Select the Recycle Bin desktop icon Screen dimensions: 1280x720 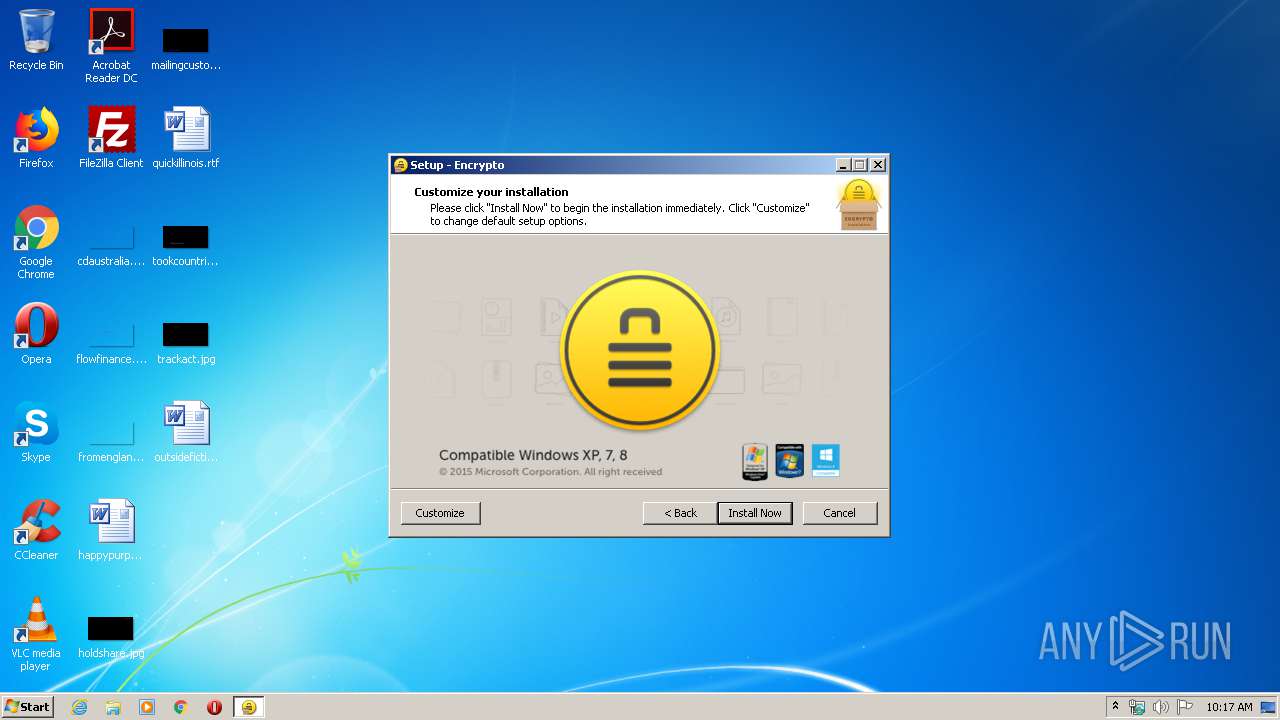pos(36,41)
